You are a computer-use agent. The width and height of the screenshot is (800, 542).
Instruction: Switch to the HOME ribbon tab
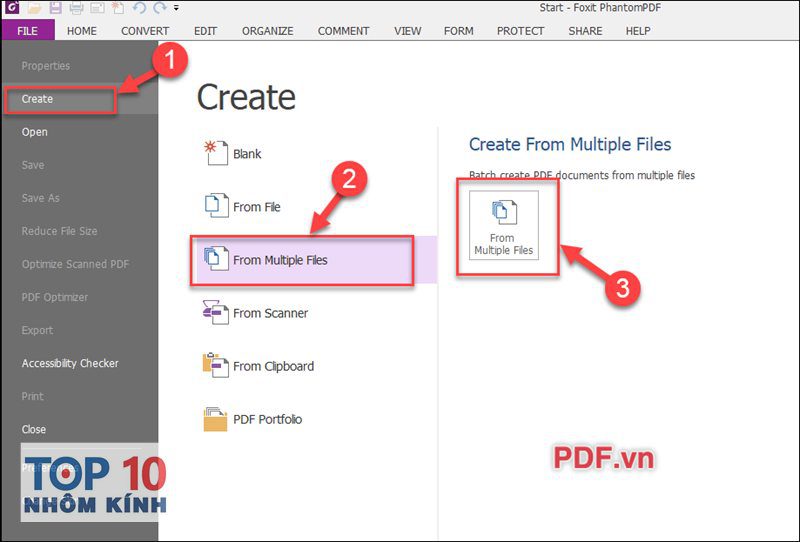82,31
